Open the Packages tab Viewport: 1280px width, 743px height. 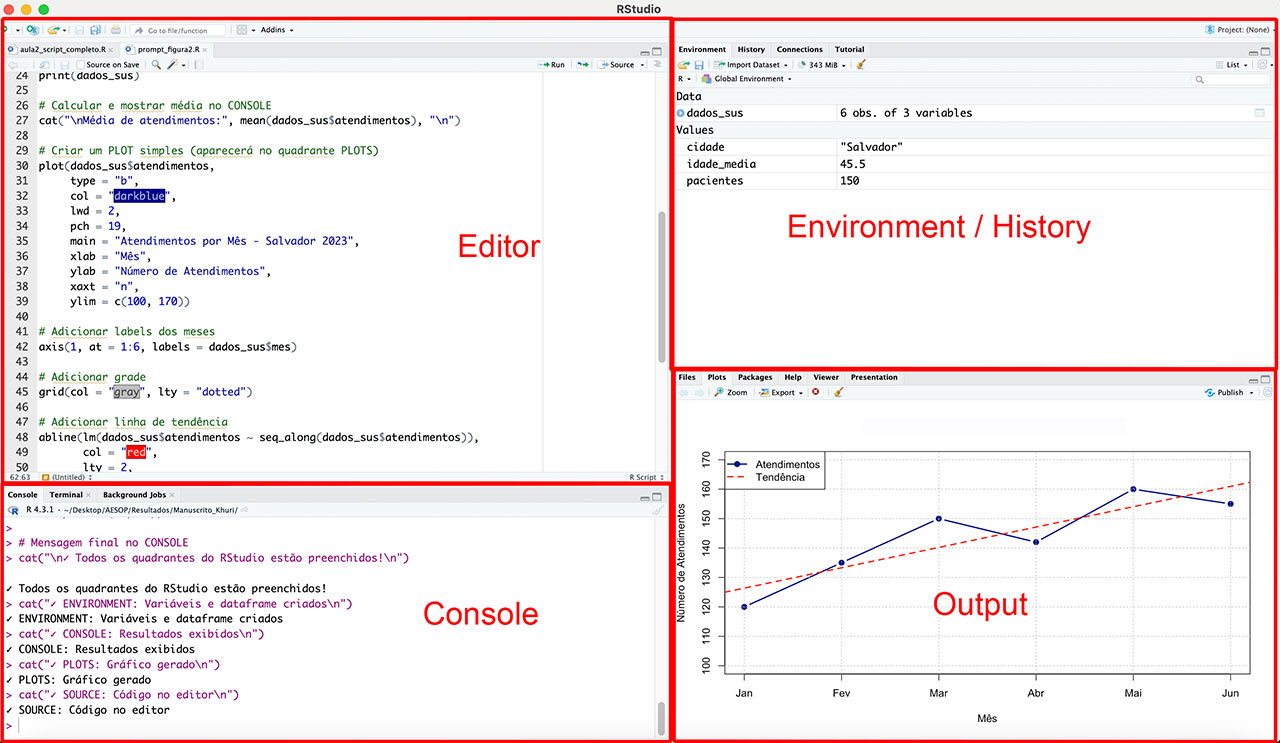coord(755,377)
